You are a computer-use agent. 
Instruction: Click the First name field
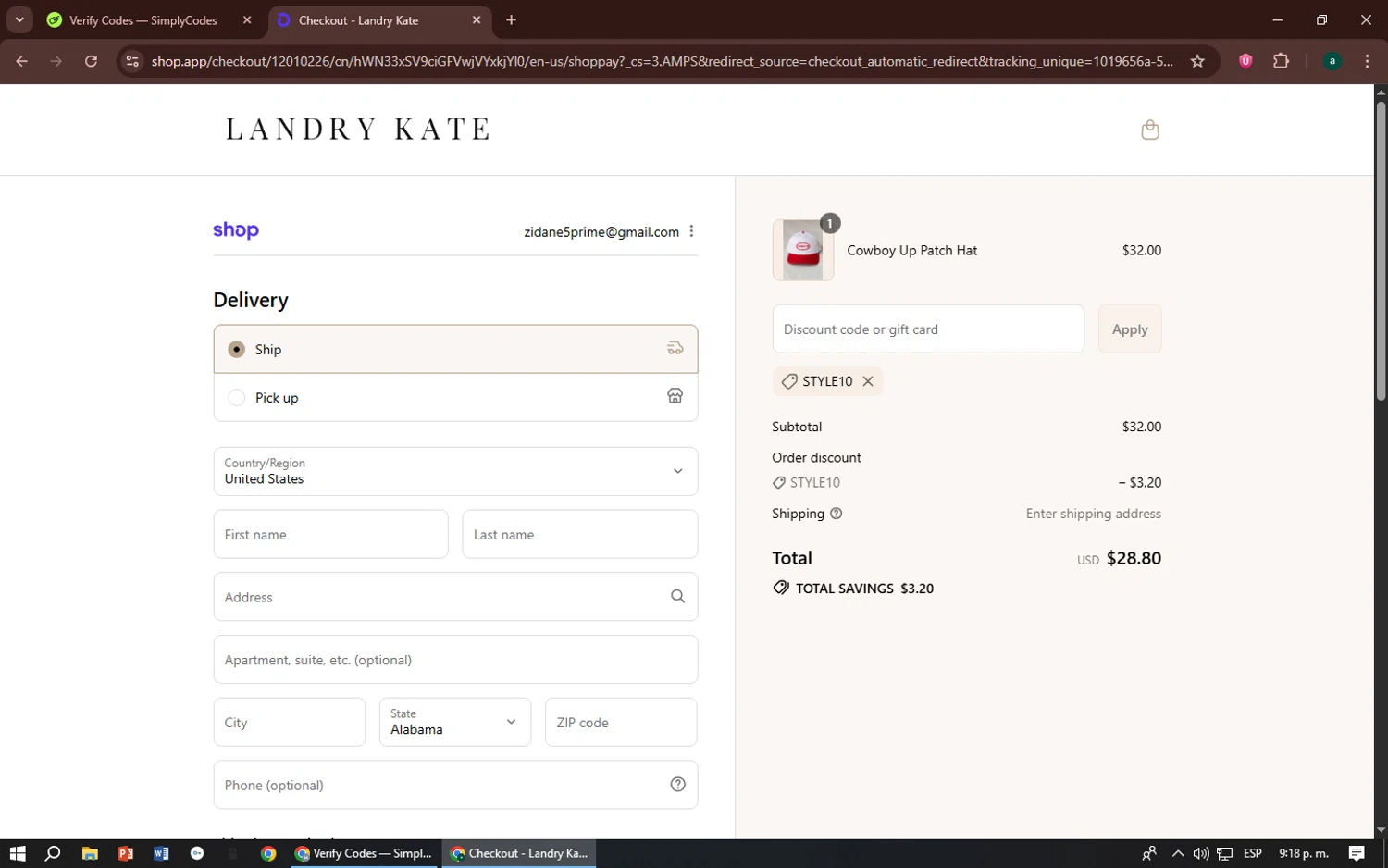click(330, 534)
